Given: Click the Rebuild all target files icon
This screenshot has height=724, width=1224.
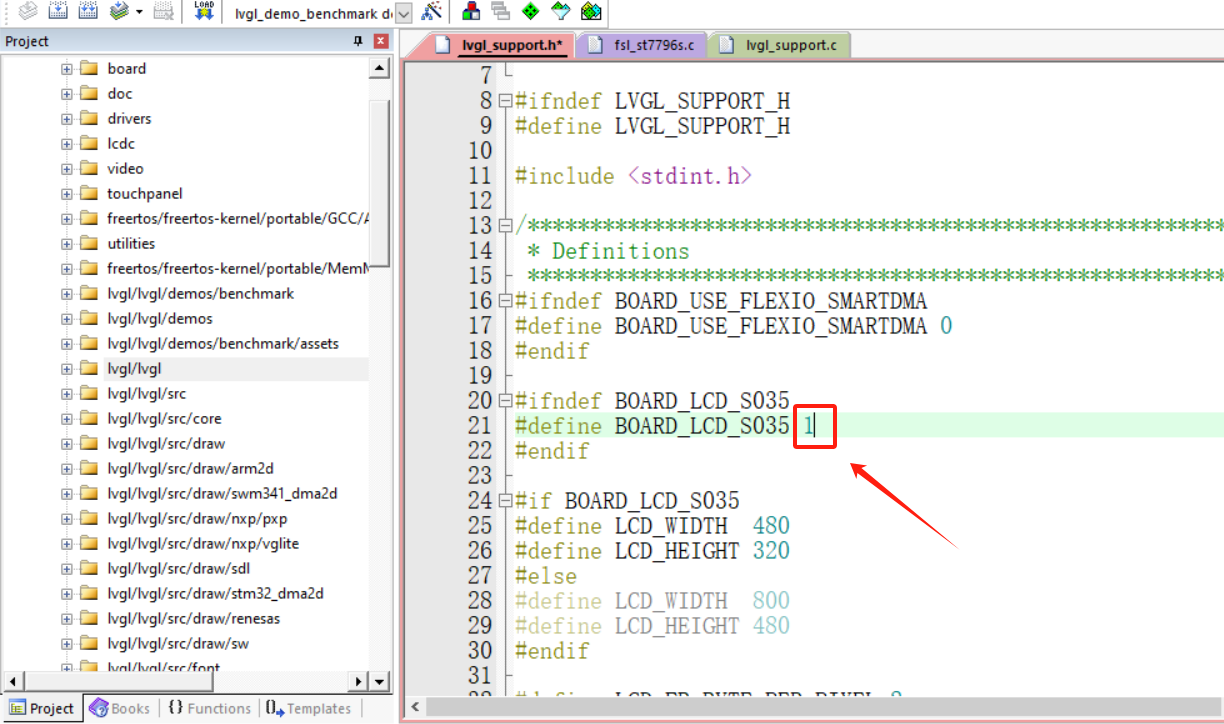Looking at the screenshot, I should pos(88,12).
